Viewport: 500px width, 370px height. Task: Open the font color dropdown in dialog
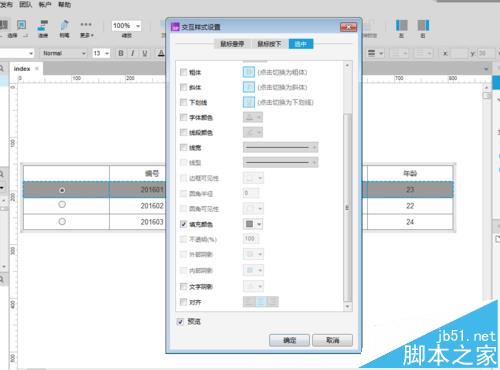point(253,117)
